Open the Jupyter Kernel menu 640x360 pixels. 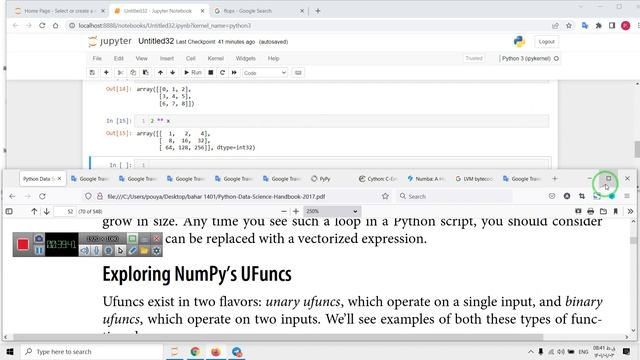[216, 58]
